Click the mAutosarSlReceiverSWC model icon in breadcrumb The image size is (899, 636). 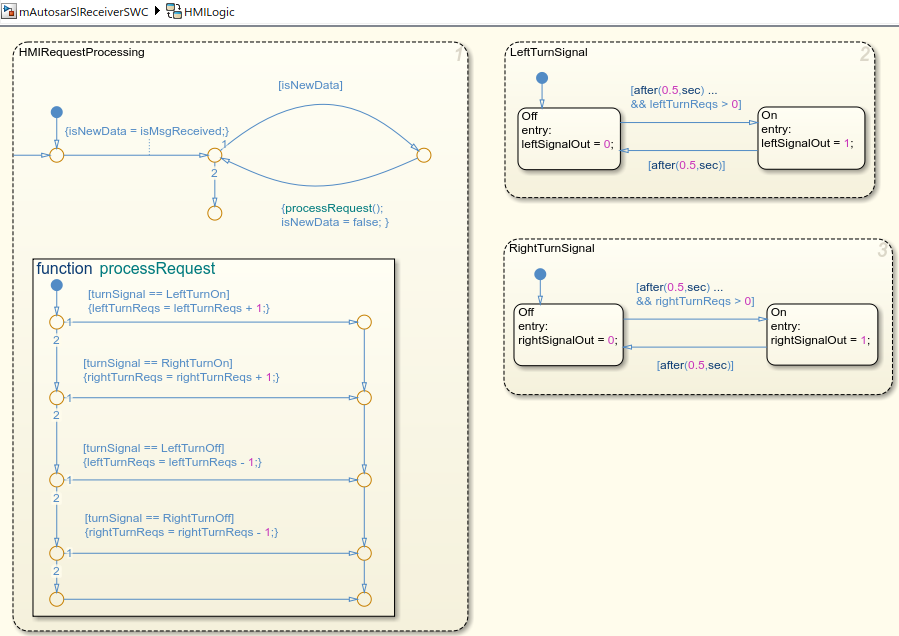tap(10, 11)
